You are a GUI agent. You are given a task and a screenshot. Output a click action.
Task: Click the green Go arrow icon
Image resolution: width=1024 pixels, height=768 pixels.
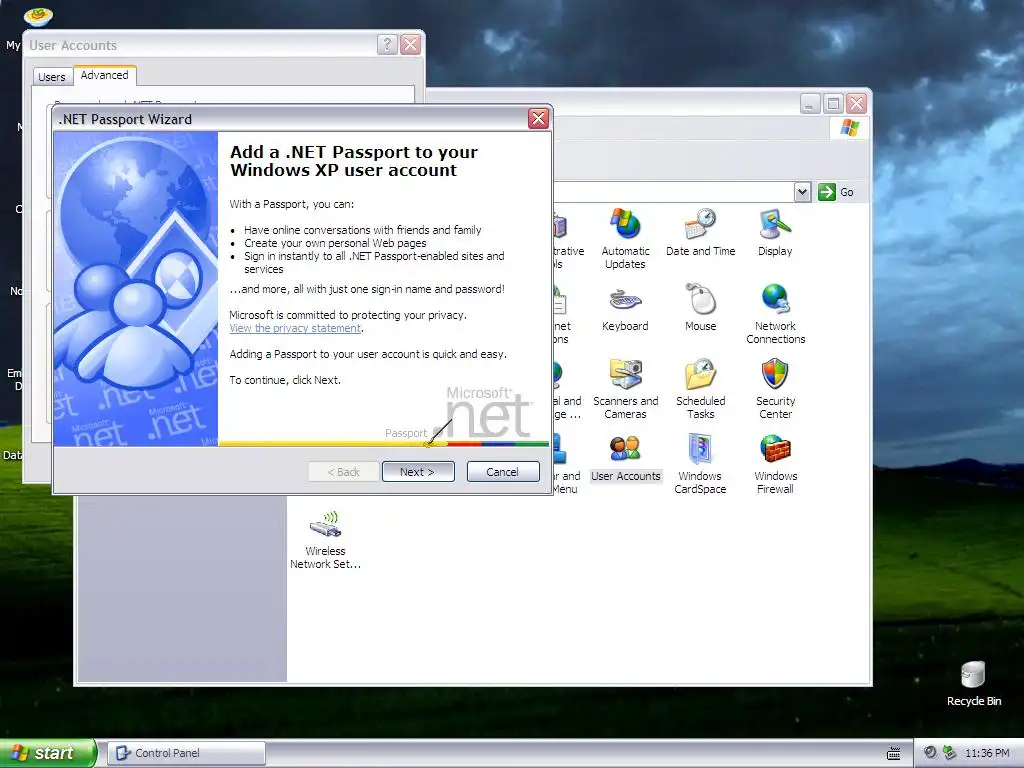click(x=827, y=192)
